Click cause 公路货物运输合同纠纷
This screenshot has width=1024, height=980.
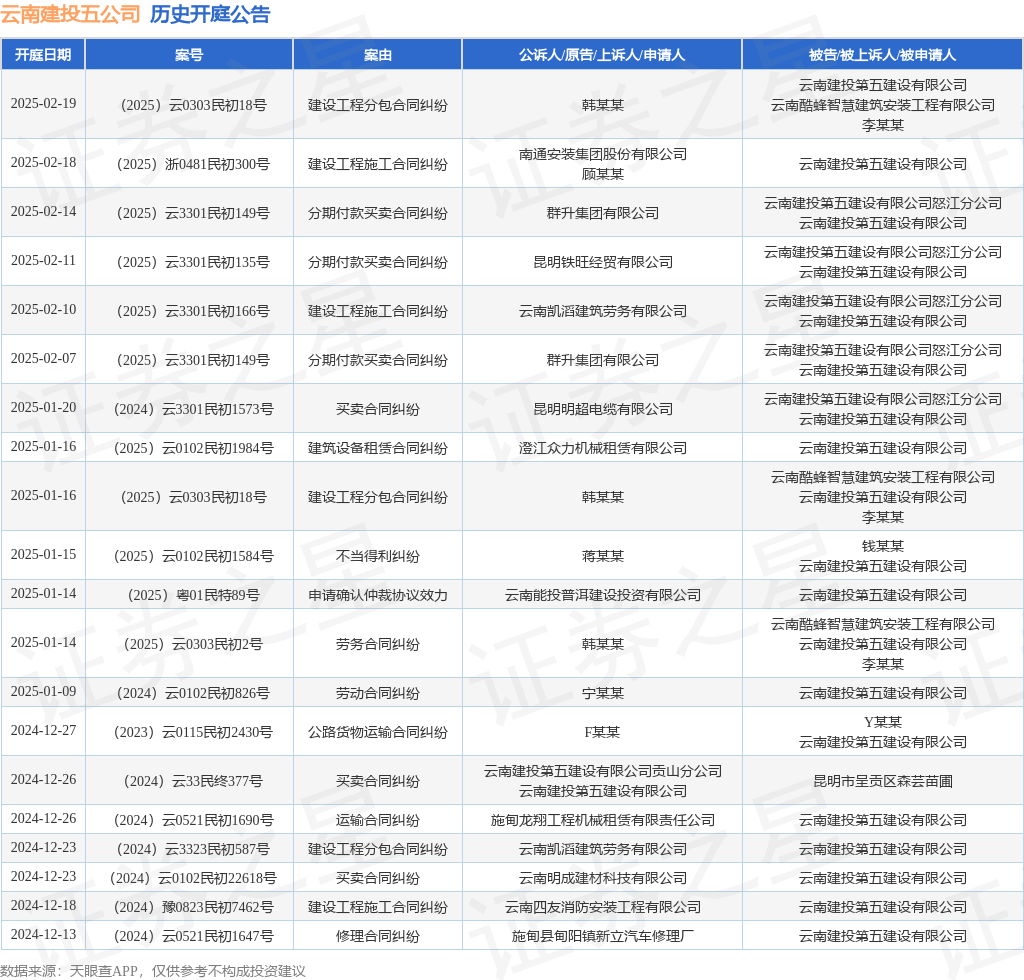coord(377,732)
